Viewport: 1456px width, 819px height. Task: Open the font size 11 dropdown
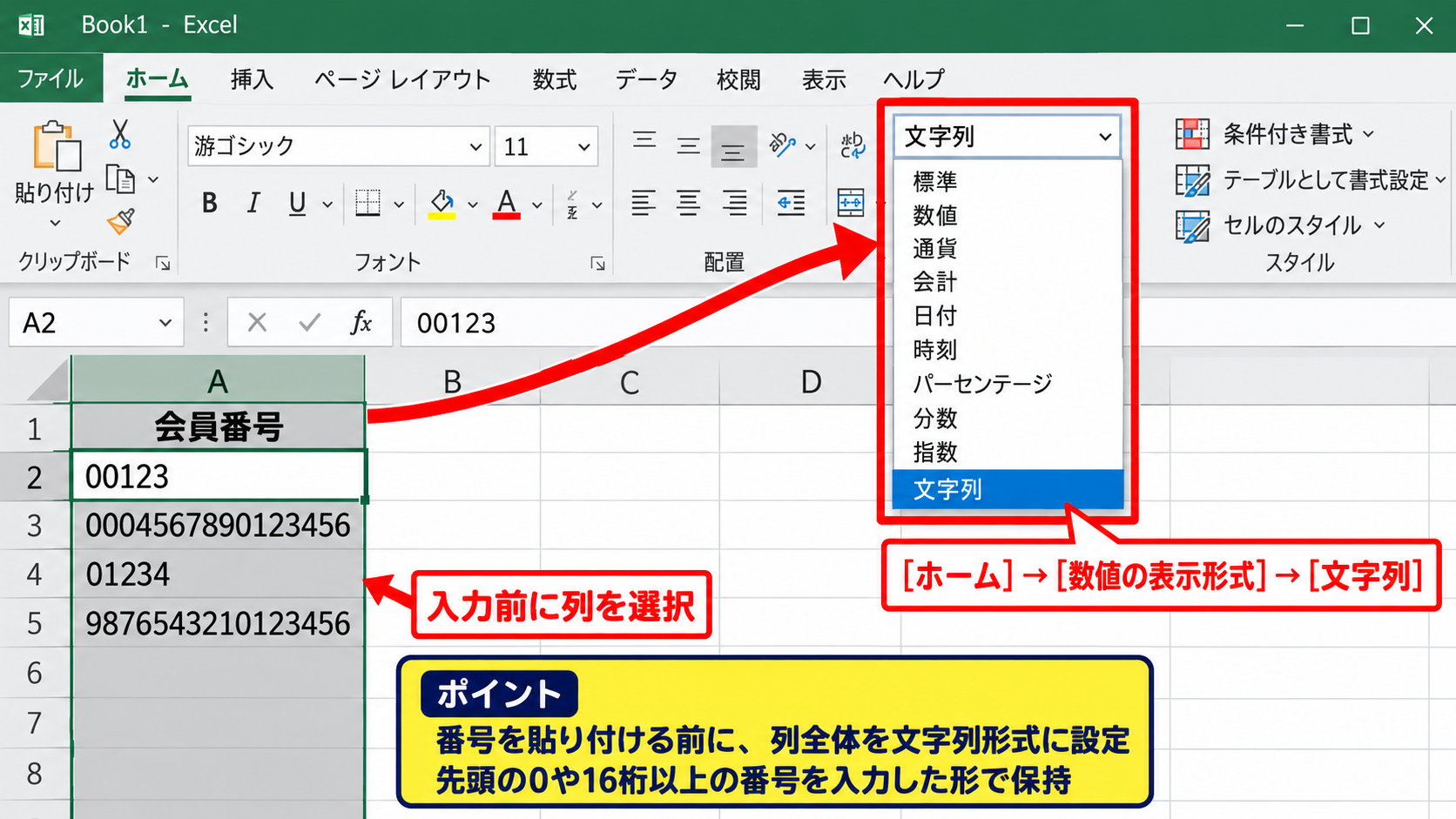(x=583, y=146)
